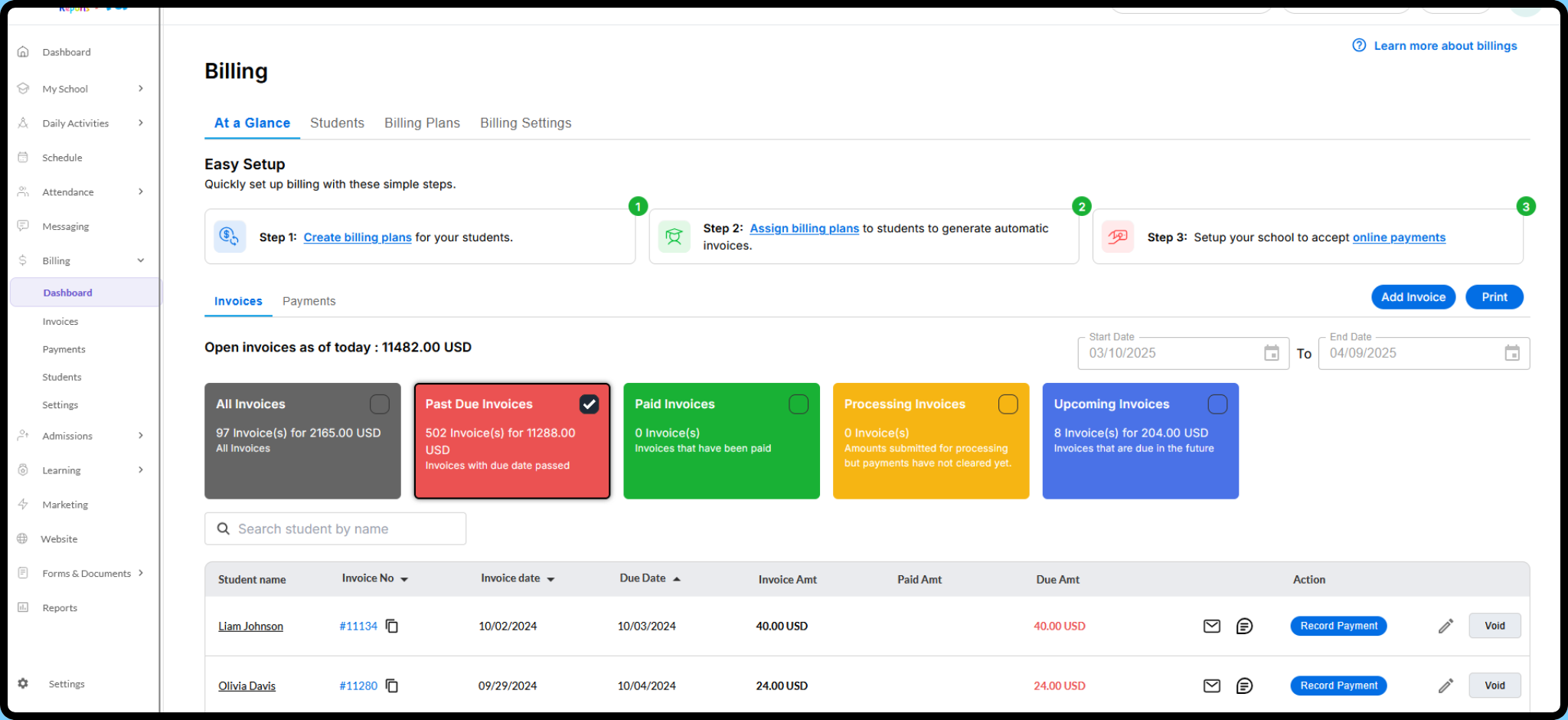The height and width of the screenshot is (720, 1568).
Task: Click the Reports chart icon in sidebar
Action: 23,607
